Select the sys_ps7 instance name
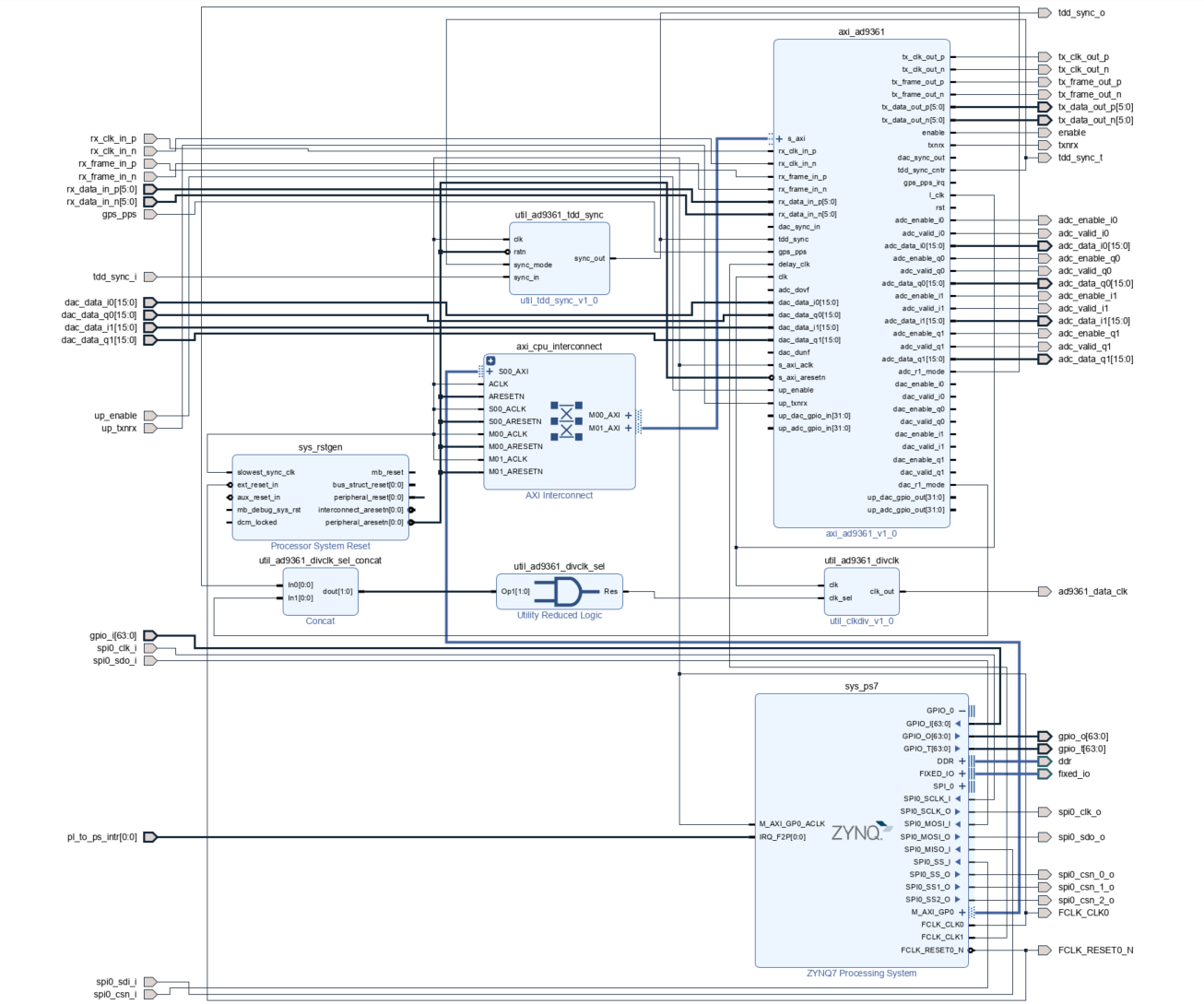 (x=862, y=686)
